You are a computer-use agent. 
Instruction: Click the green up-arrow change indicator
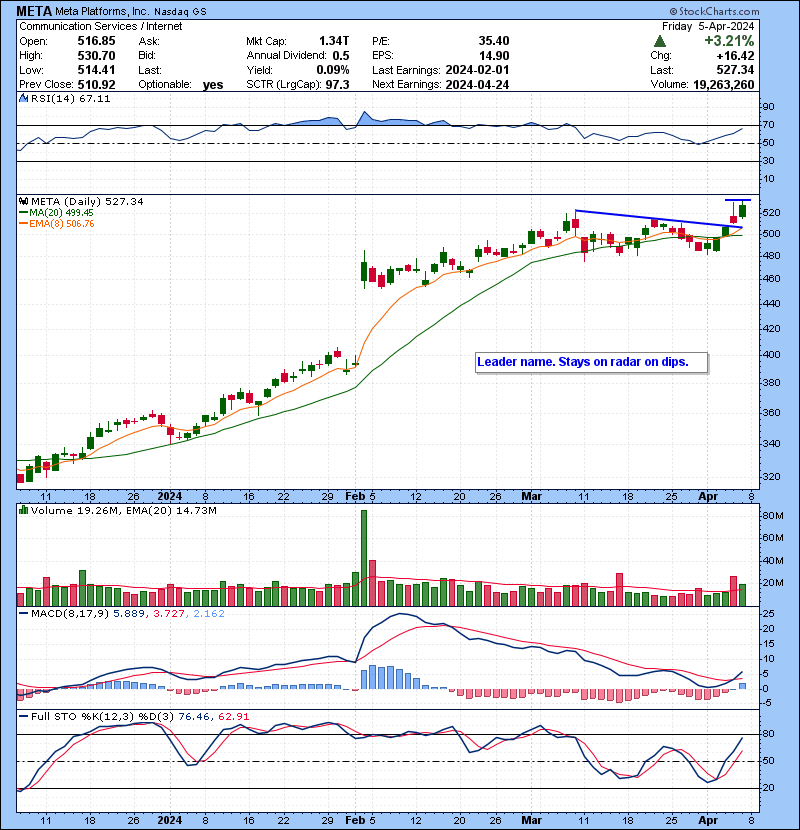(x=659, y=41)
